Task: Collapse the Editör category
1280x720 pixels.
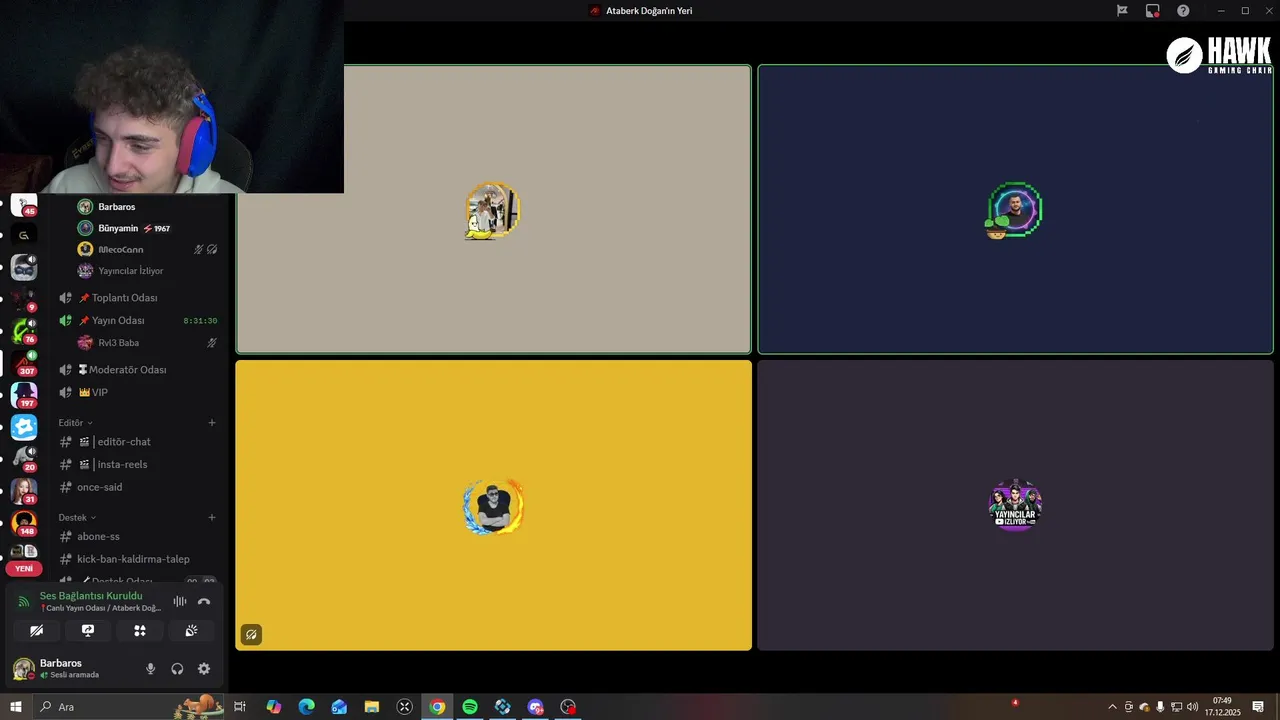Action: coord(75,423)
